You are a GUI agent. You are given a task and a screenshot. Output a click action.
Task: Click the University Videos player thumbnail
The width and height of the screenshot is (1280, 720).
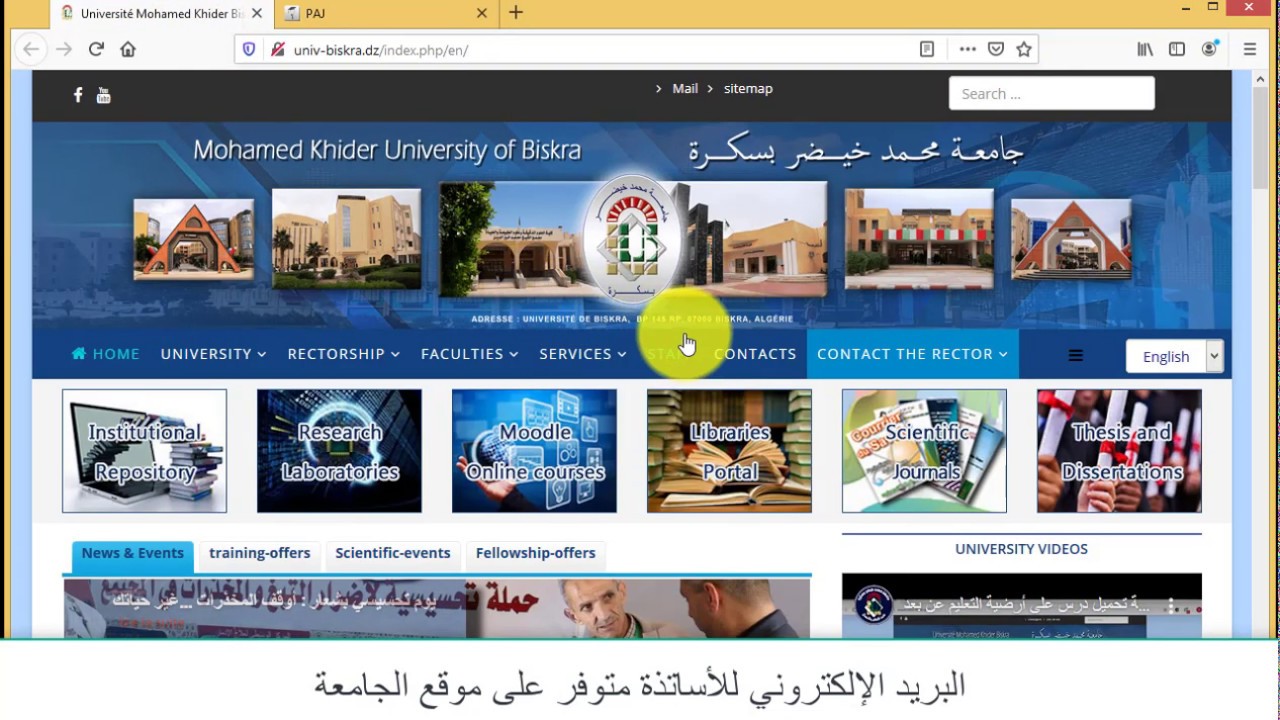click(x=1022, y=606)
